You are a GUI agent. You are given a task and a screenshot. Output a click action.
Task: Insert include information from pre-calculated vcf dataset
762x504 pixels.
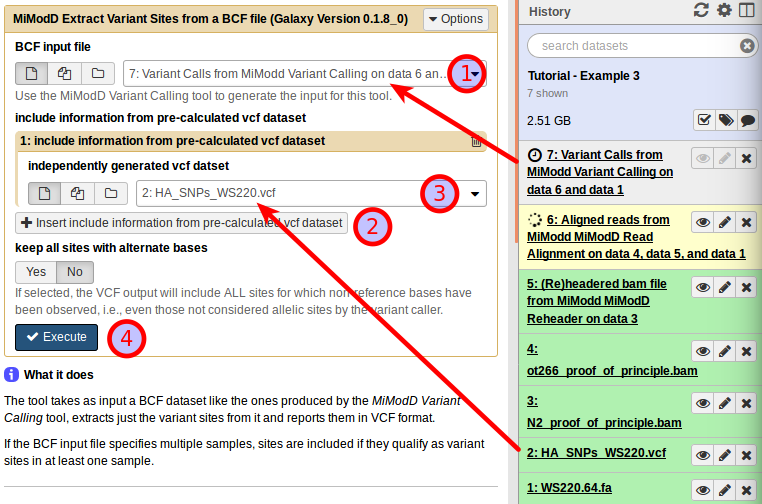click(x=181, y=223)
